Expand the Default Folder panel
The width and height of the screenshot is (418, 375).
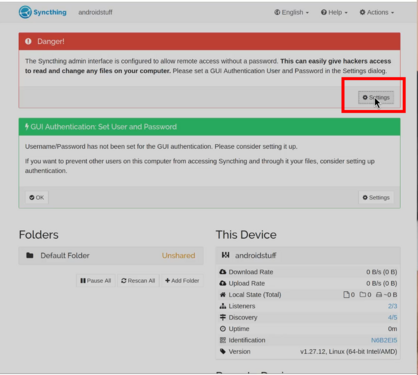[x=111, y=256]
